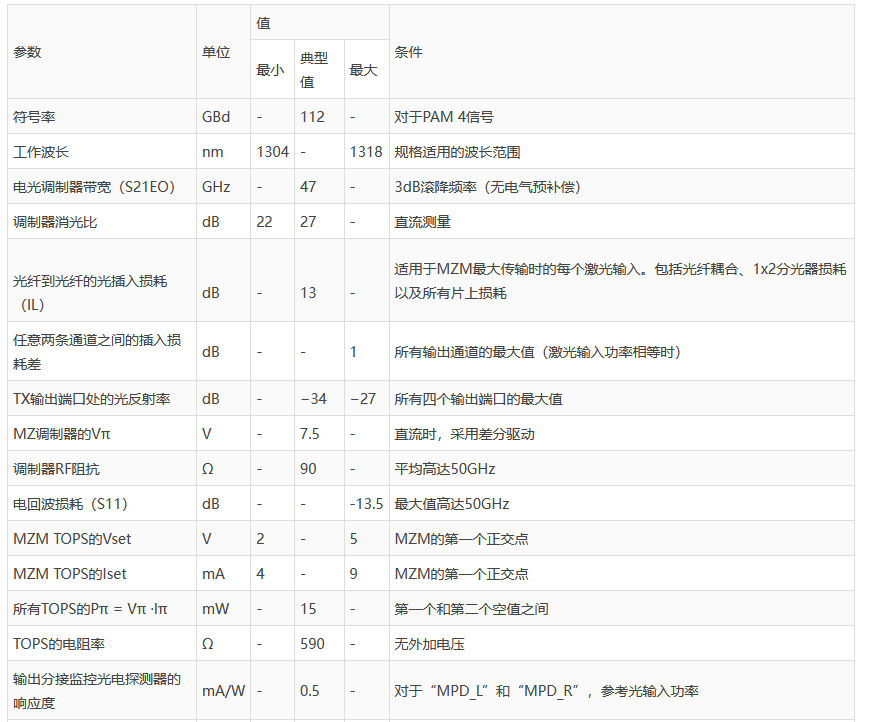Select the 1304 minimum wavelength value
Image resolution: width=893 pixels, height=722 pixels.
[272, 152]
